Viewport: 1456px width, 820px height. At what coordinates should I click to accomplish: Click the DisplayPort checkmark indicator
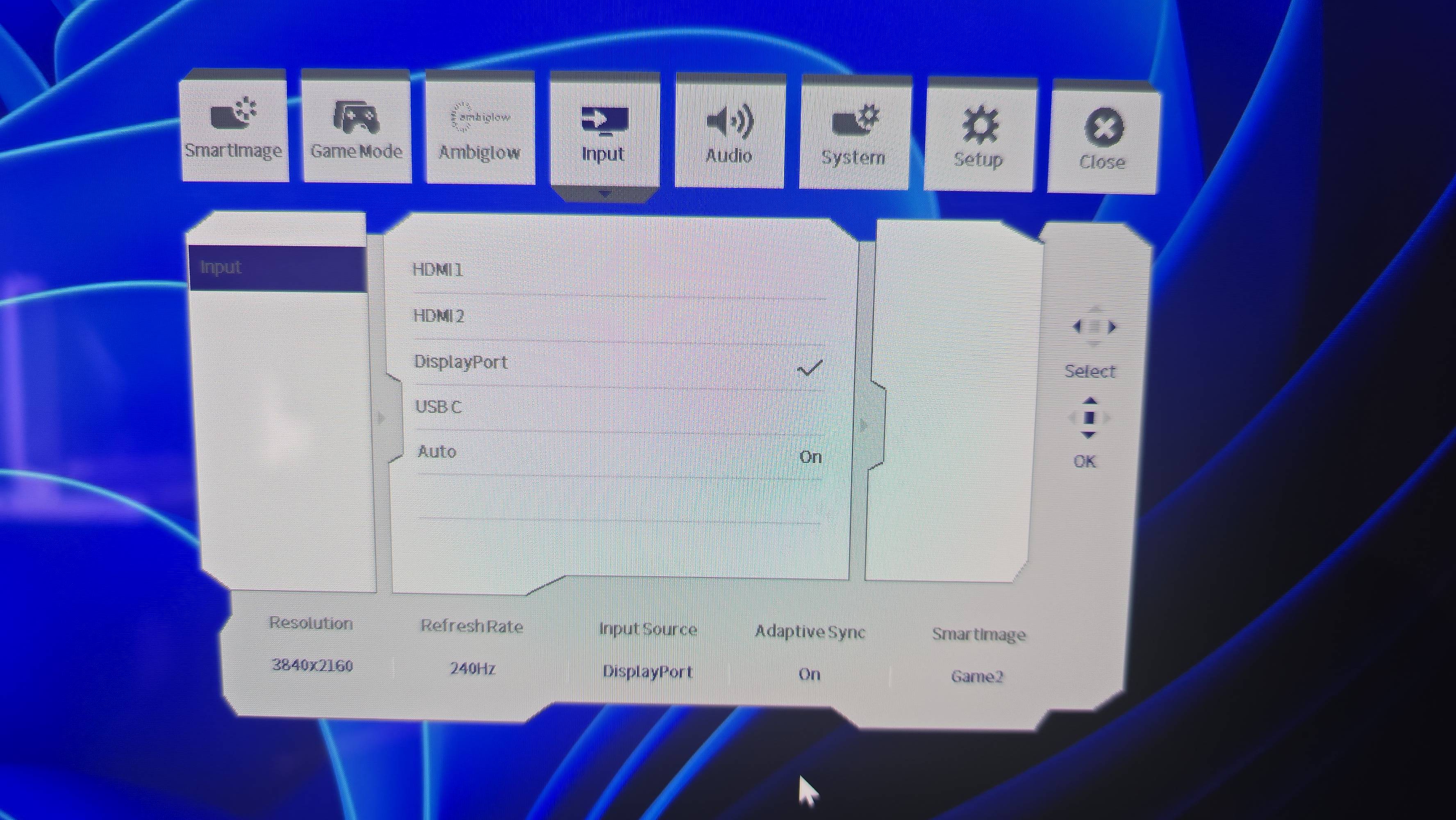(x=810, y=369)
